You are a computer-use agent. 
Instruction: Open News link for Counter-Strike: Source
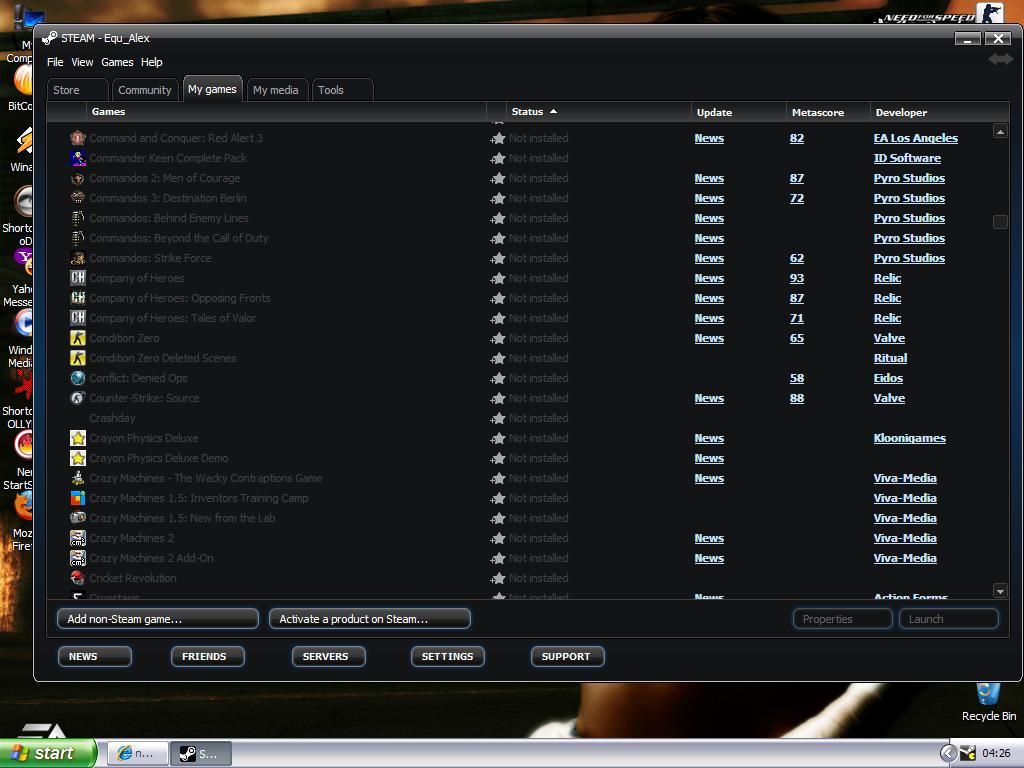tap(709, 398)
